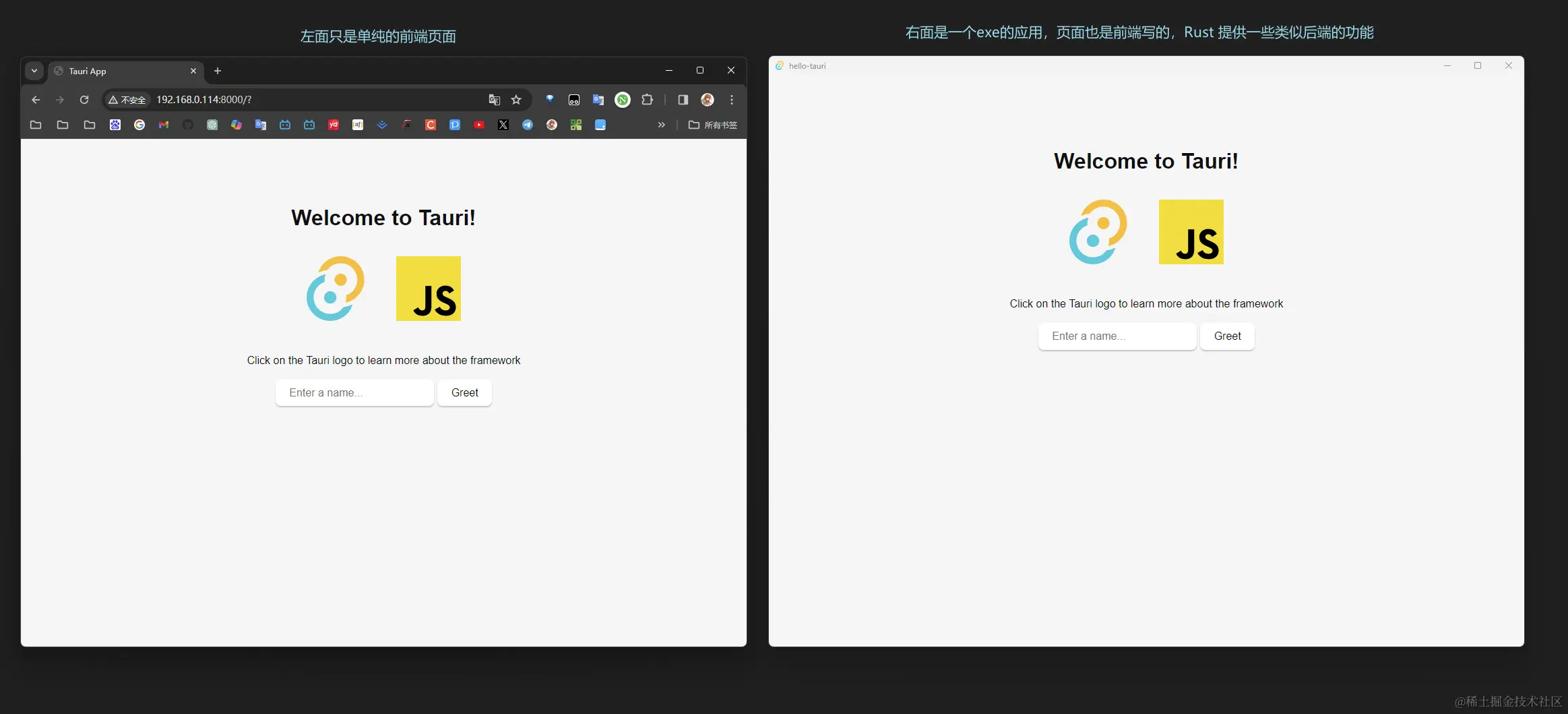
Task: Maximize the hello-tauri window
Action: pos(1478,65)
